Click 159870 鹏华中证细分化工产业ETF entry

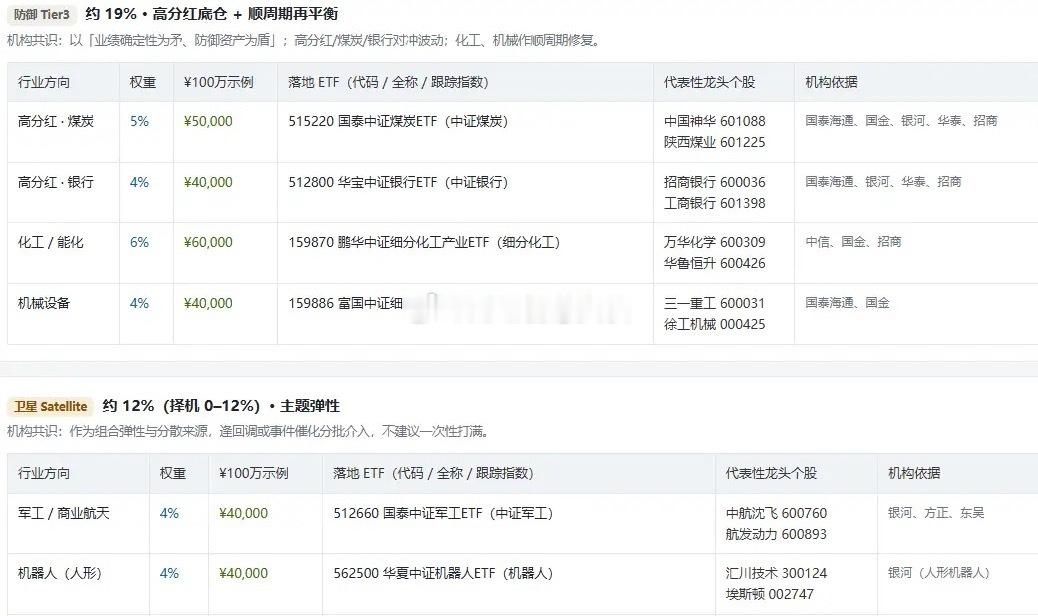tap(424, 242)
